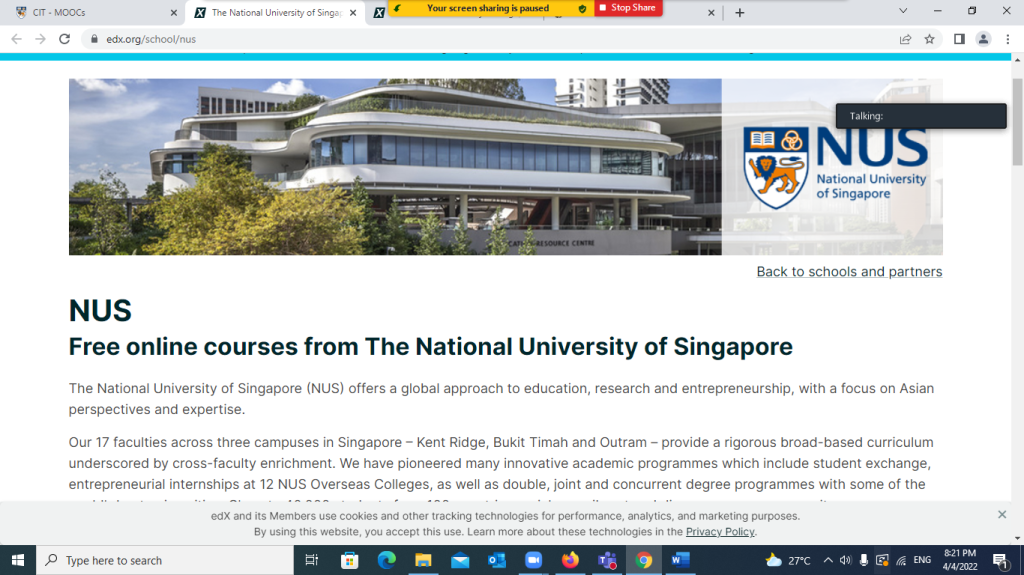Open the Chrome side panel icon
This screenshot has height=575, width=1024.
[959, 39]
